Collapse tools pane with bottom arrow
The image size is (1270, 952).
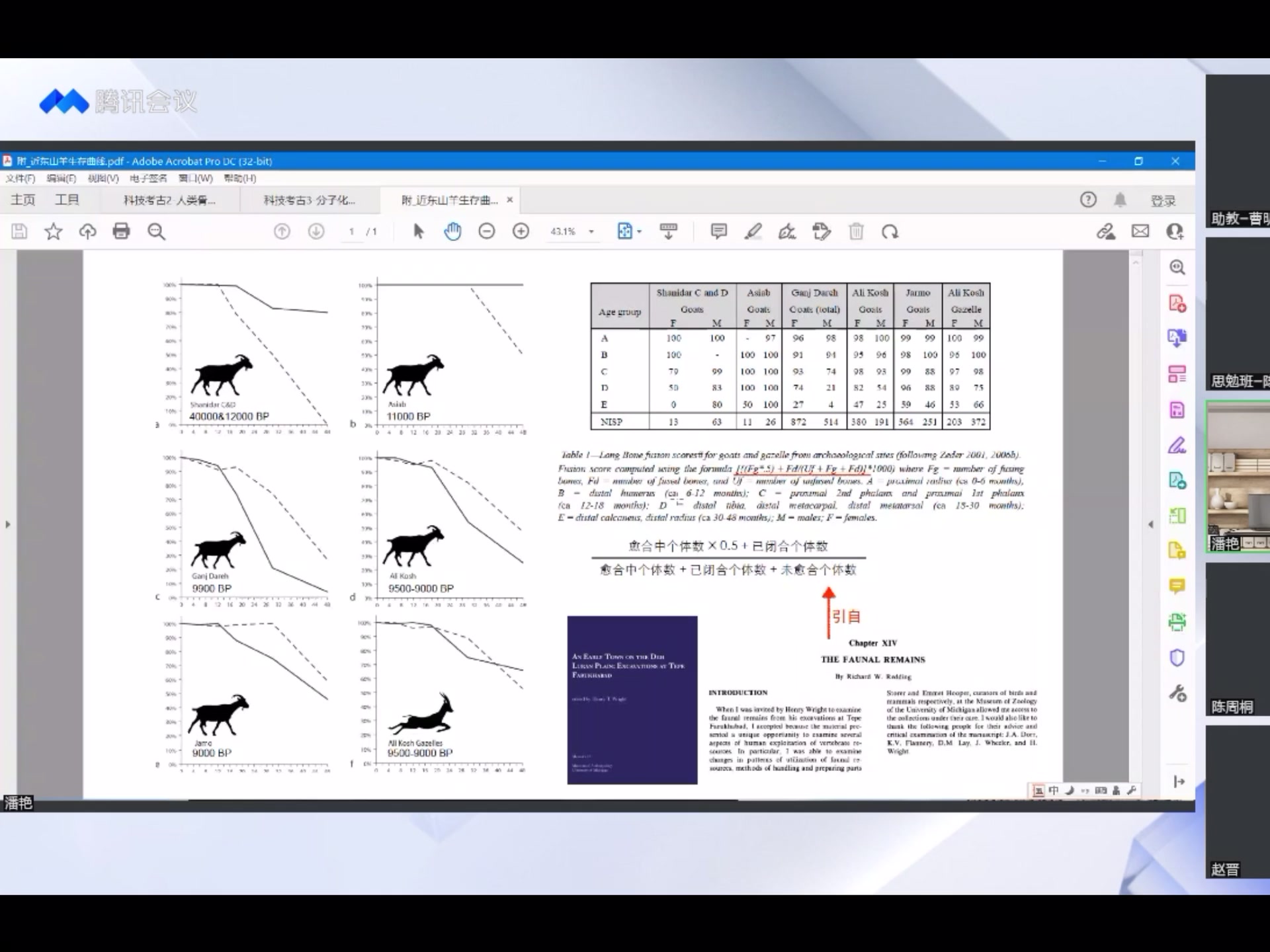(x=1179, y=782)
